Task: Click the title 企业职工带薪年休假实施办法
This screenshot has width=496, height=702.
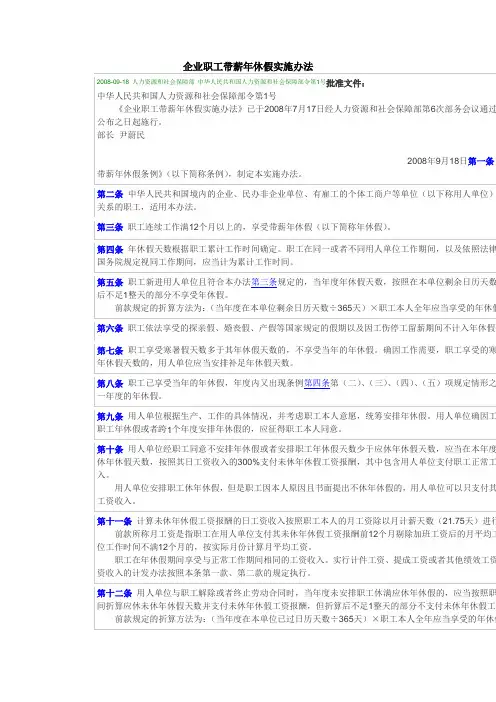Action: [248, 67]
